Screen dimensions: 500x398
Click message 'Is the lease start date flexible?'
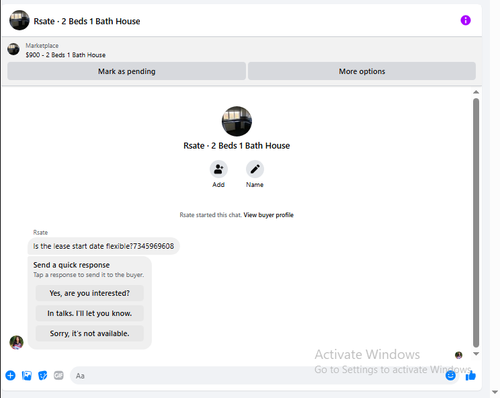tap(103, 246)
